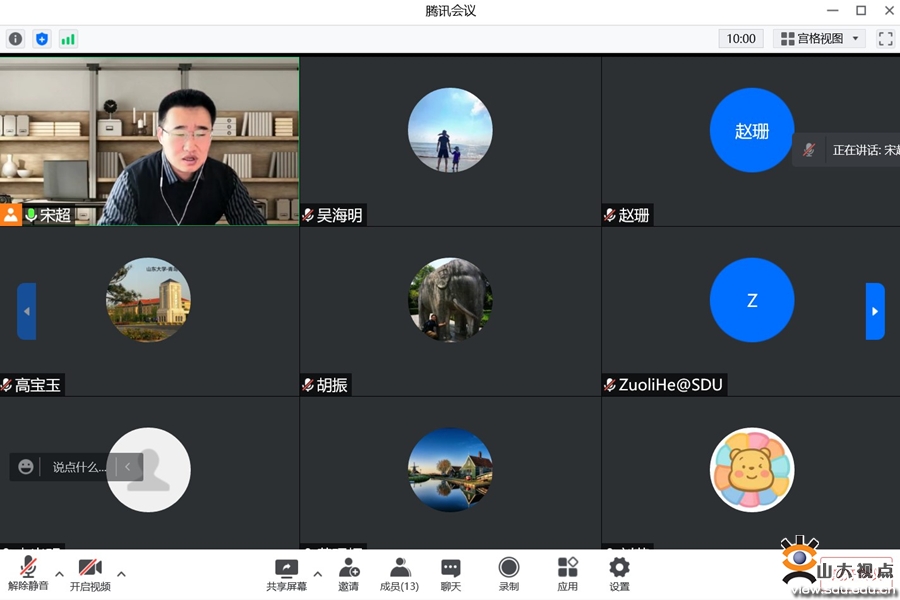
Task: Open the Invite (邀请) icon
Action: tap(348, 574)
